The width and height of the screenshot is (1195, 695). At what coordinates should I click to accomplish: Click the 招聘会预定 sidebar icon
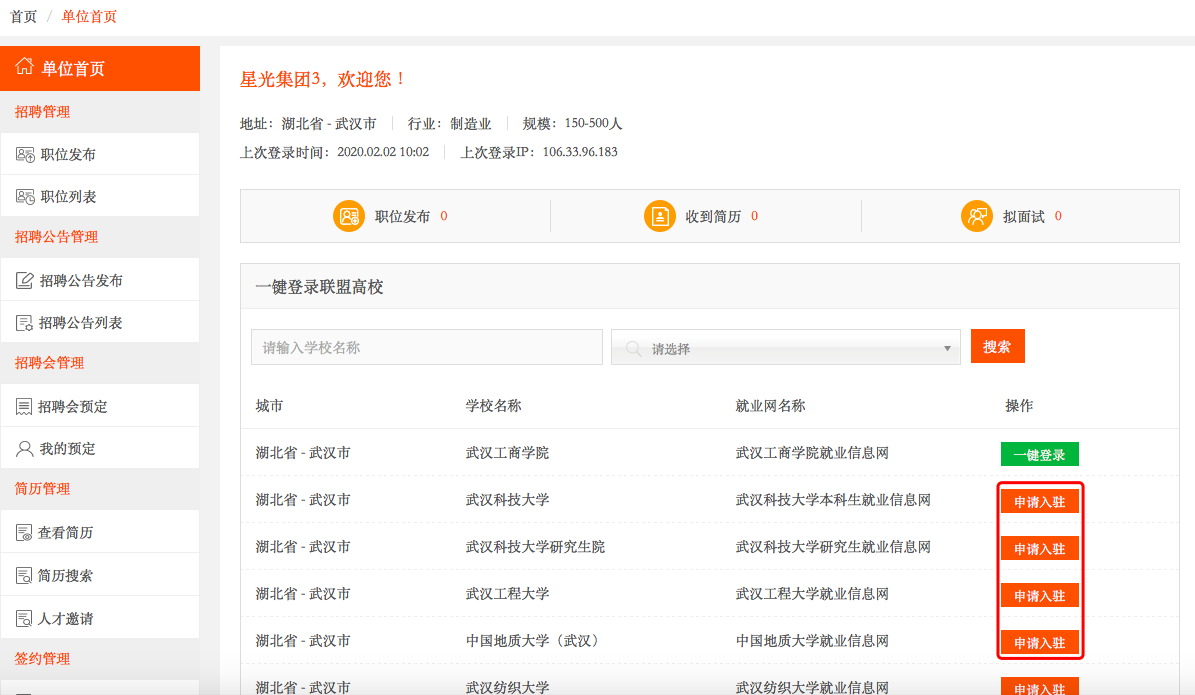tap(25, 407)
